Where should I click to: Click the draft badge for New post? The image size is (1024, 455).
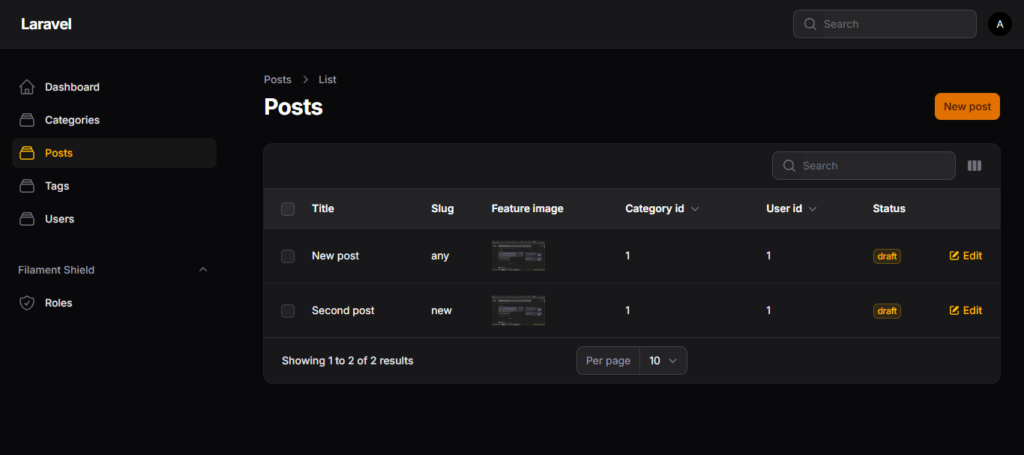[887, 257]
